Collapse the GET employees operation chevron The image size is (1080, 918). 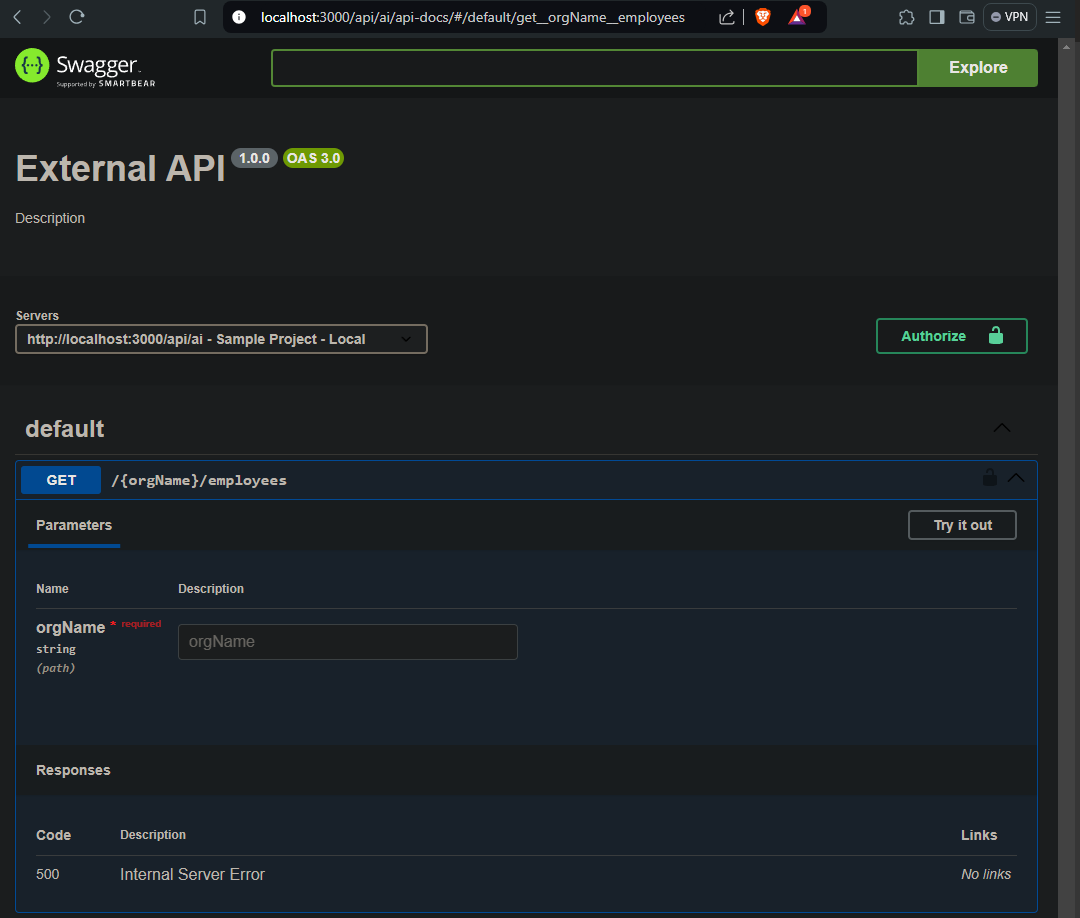[x=1016, y=478]
